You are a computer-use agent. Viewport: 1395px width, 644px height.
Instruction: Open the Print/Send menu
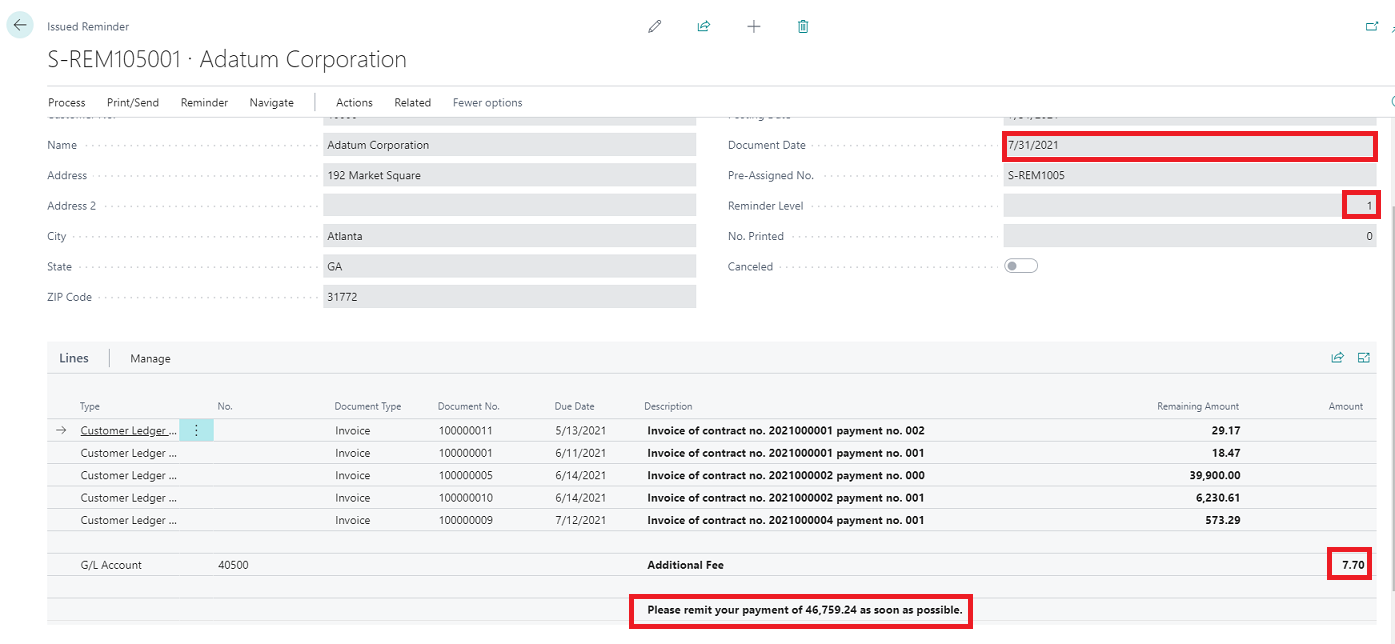click(133, 103)
